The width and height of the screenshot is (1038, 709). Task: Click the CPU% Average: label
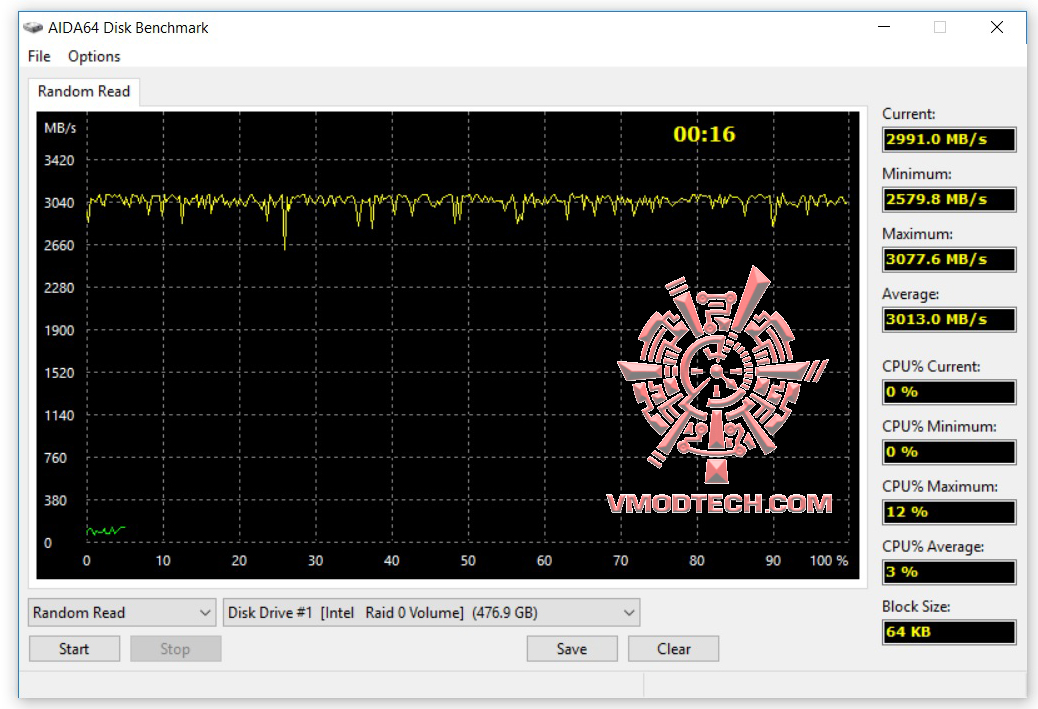(933, 546)
